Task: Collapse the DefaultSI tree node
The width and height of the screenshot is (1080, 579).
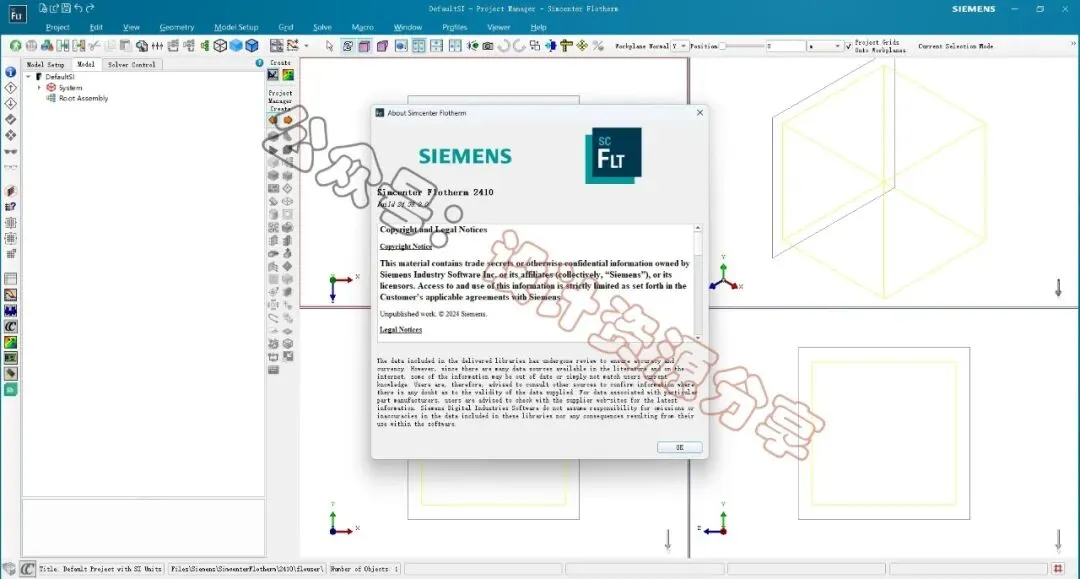Action: point(28,76)
